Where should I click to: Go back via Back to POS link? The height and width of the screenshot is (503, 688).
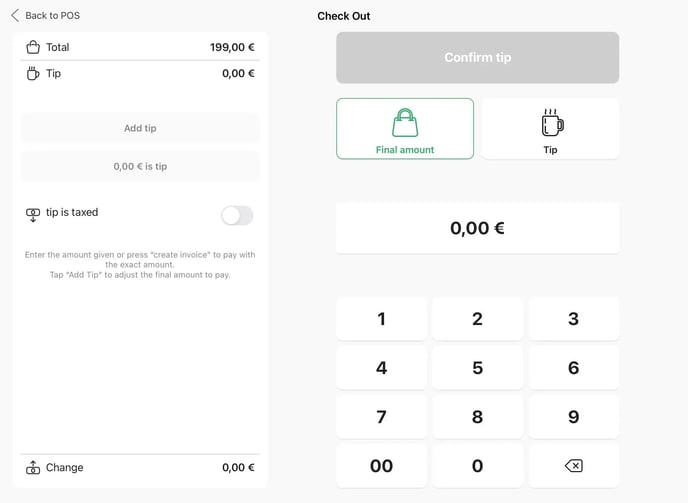tap(52, 15)
